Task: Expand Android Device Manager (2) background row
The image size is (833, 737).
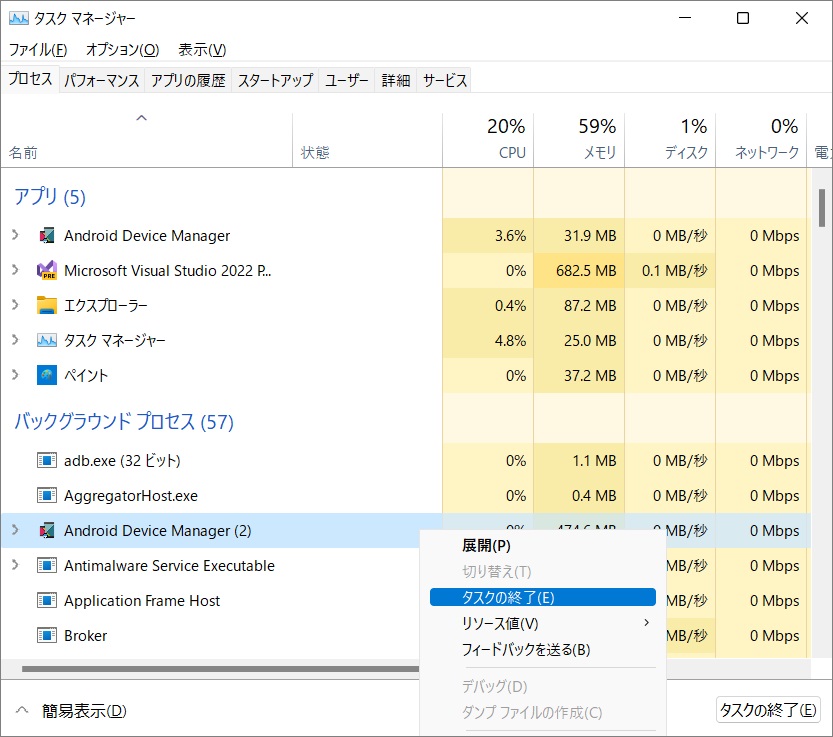Action: [x=15, y=529]
